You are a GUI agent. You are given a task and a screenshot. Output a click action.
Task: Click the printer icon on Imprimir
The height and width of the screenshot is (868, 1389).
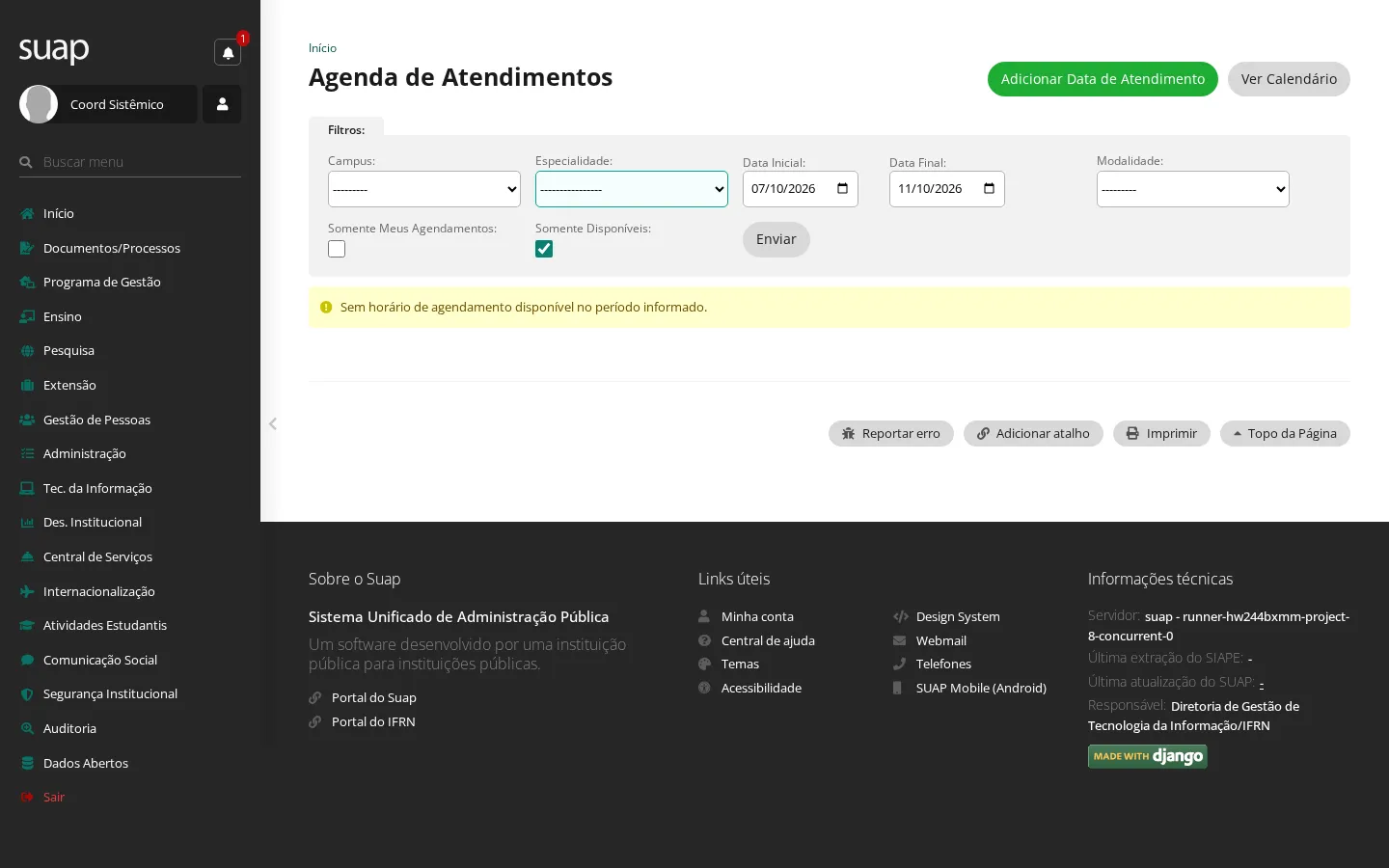1132,434
